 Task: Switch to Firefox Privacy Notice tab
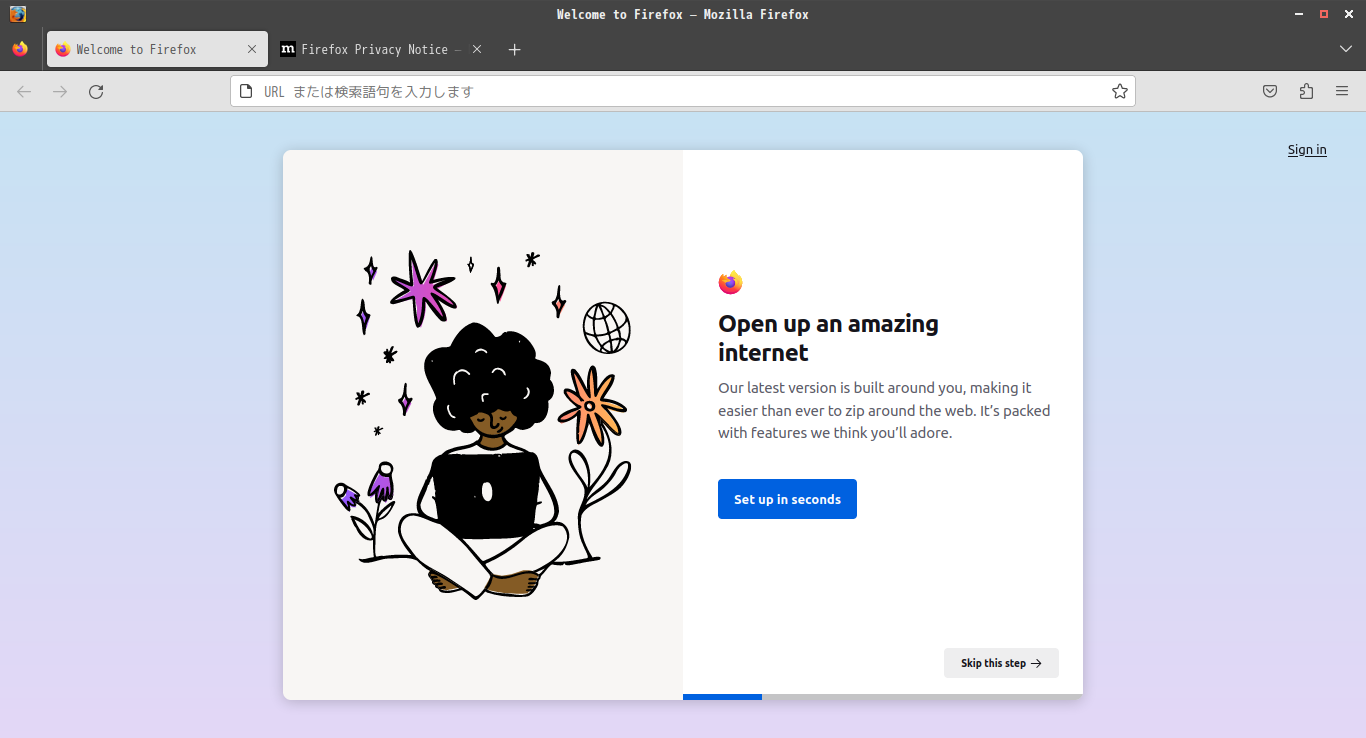(382, 49)
